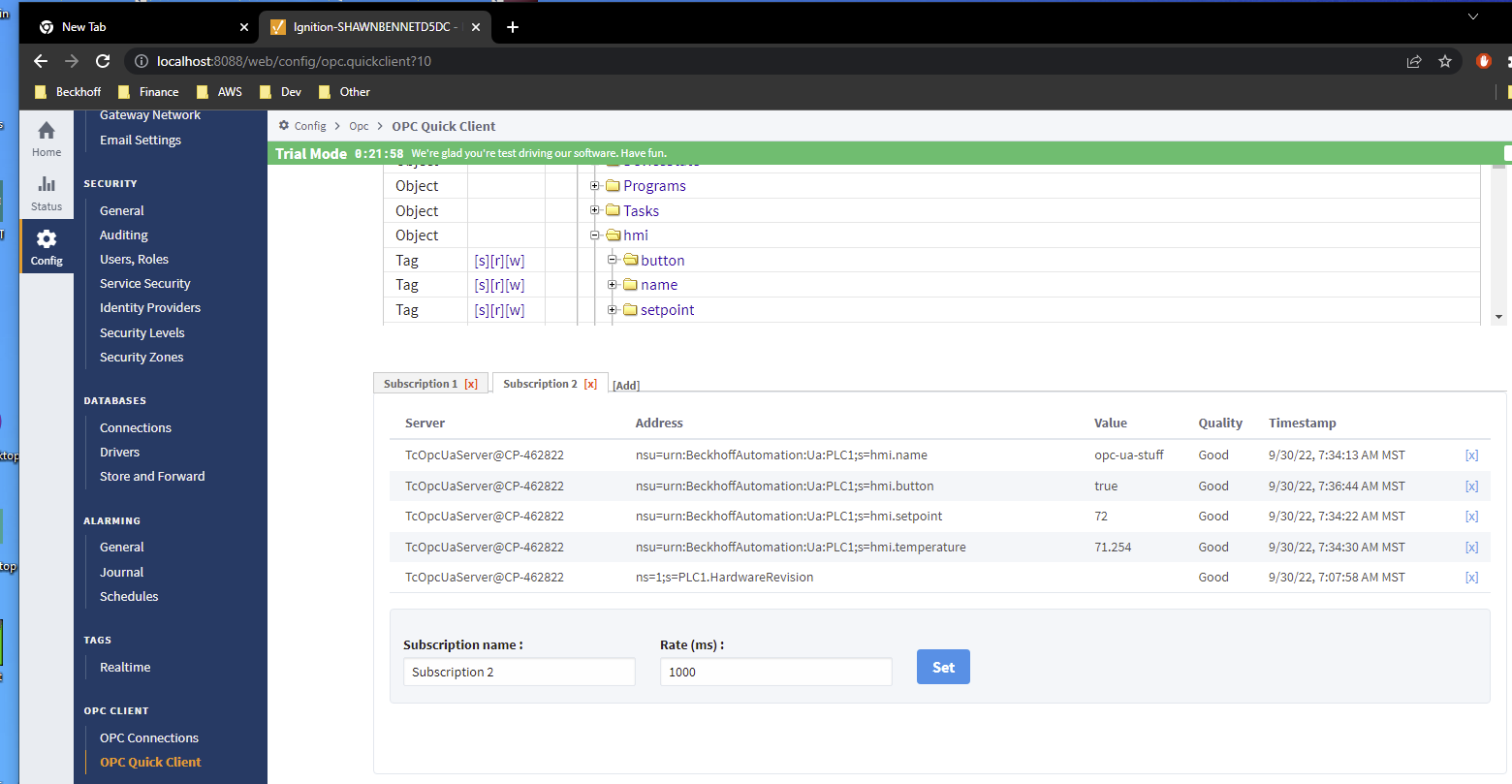Open the Beckhoff bookmarks folder
Screen dimensions: 1512x784
[x=68, y=92]
